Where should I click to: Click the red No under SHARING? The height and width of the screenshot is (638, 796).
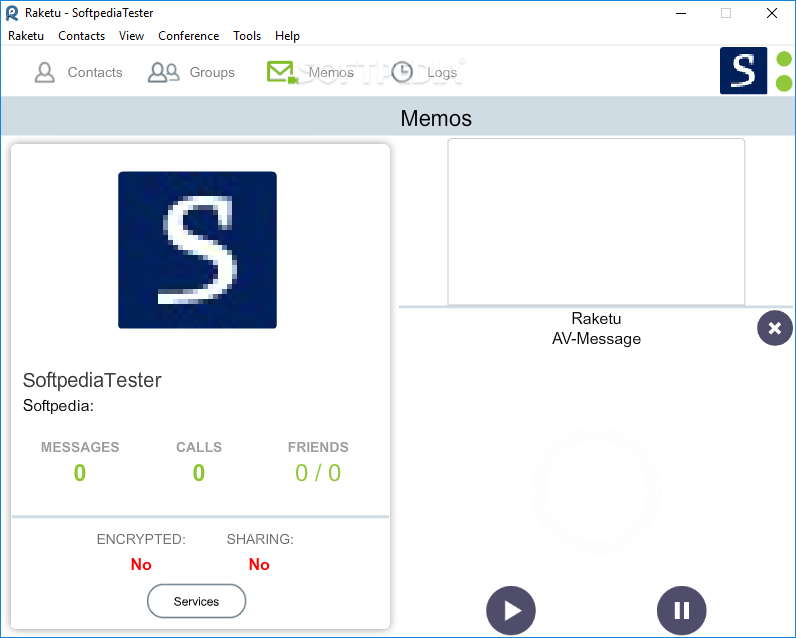(259, 564)
